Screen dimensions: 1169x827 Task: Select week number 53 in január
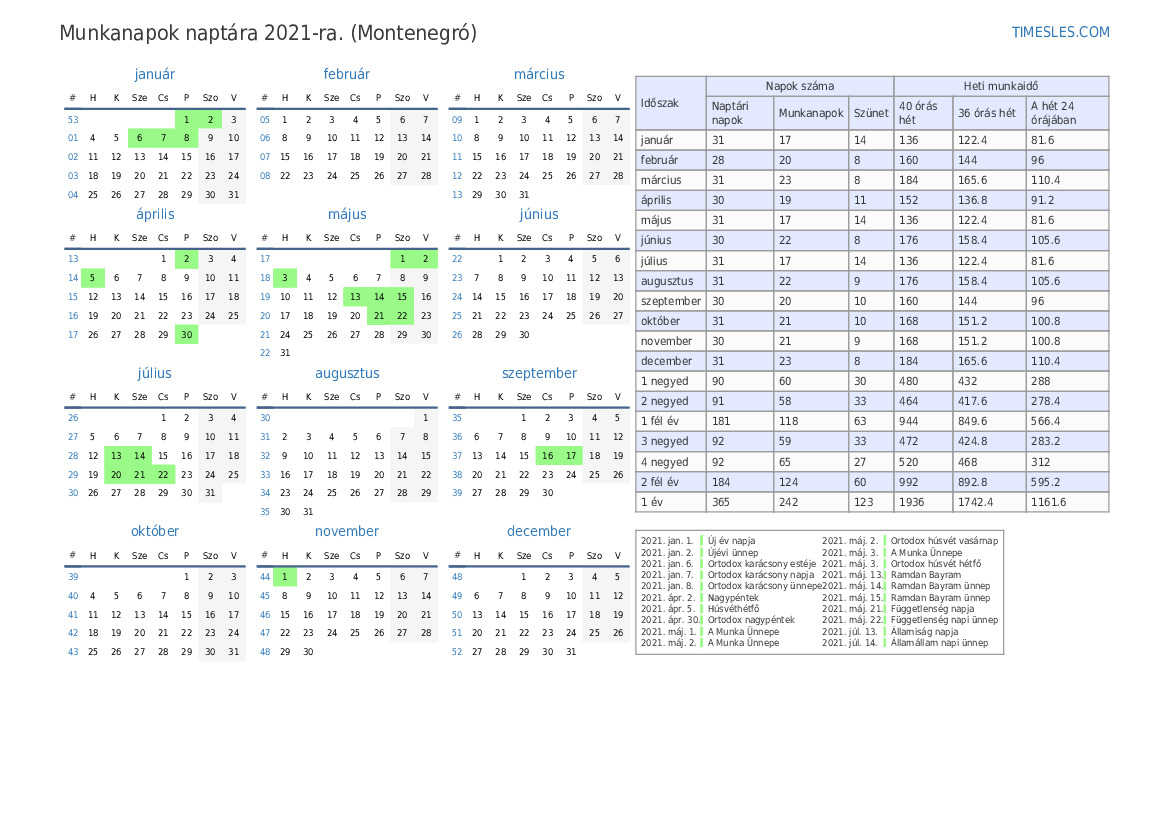point(73,120)
